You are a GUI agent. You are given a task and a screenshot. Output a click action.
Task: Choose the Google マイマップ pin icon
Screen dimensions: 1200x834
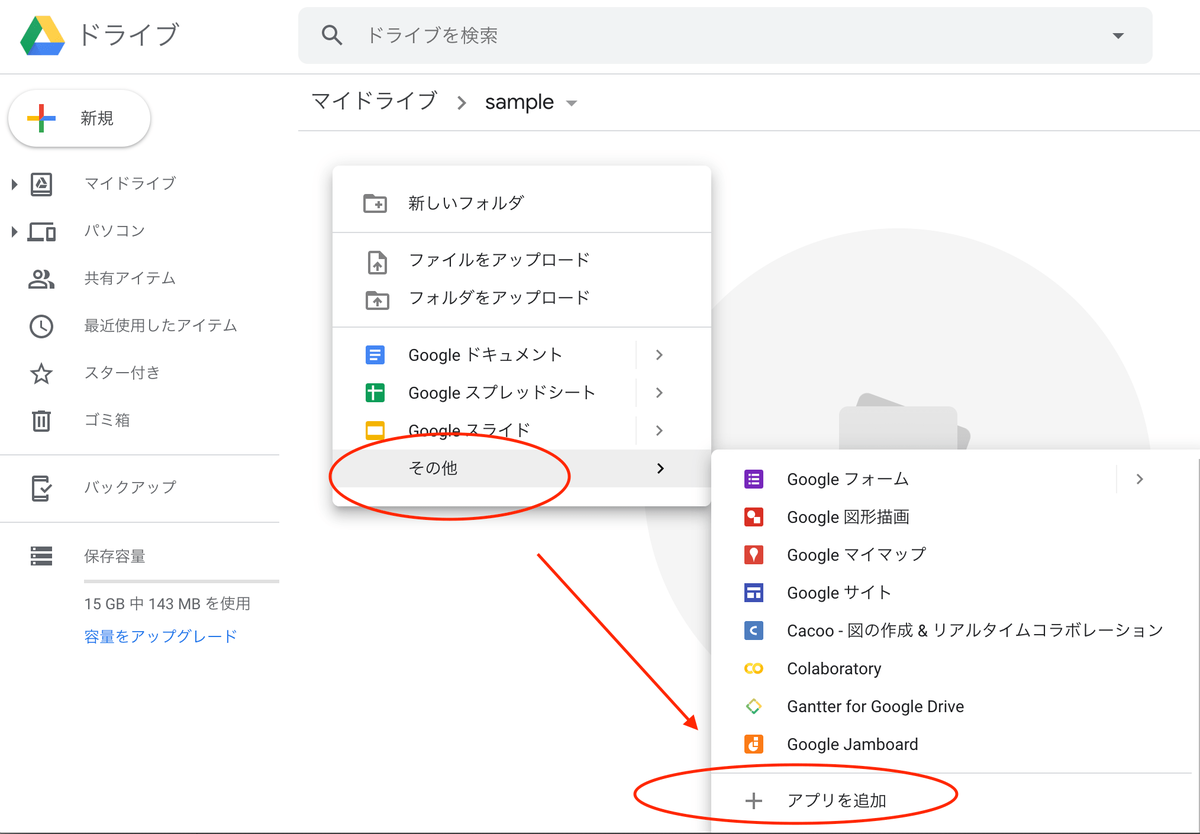(x=754, y=555)
